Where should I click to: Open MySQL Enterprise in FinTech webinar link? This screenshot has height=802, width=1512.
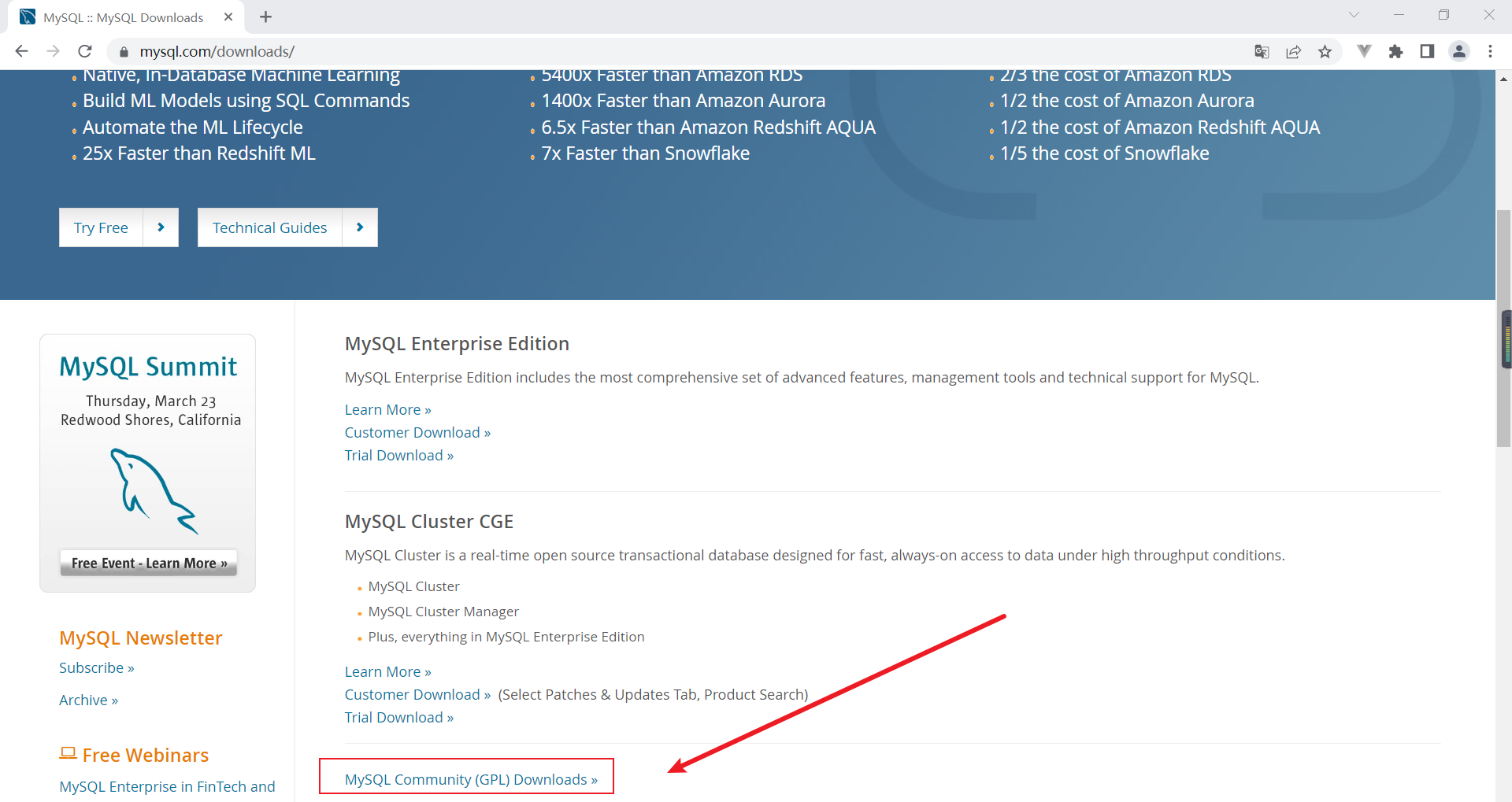[167, 787]
